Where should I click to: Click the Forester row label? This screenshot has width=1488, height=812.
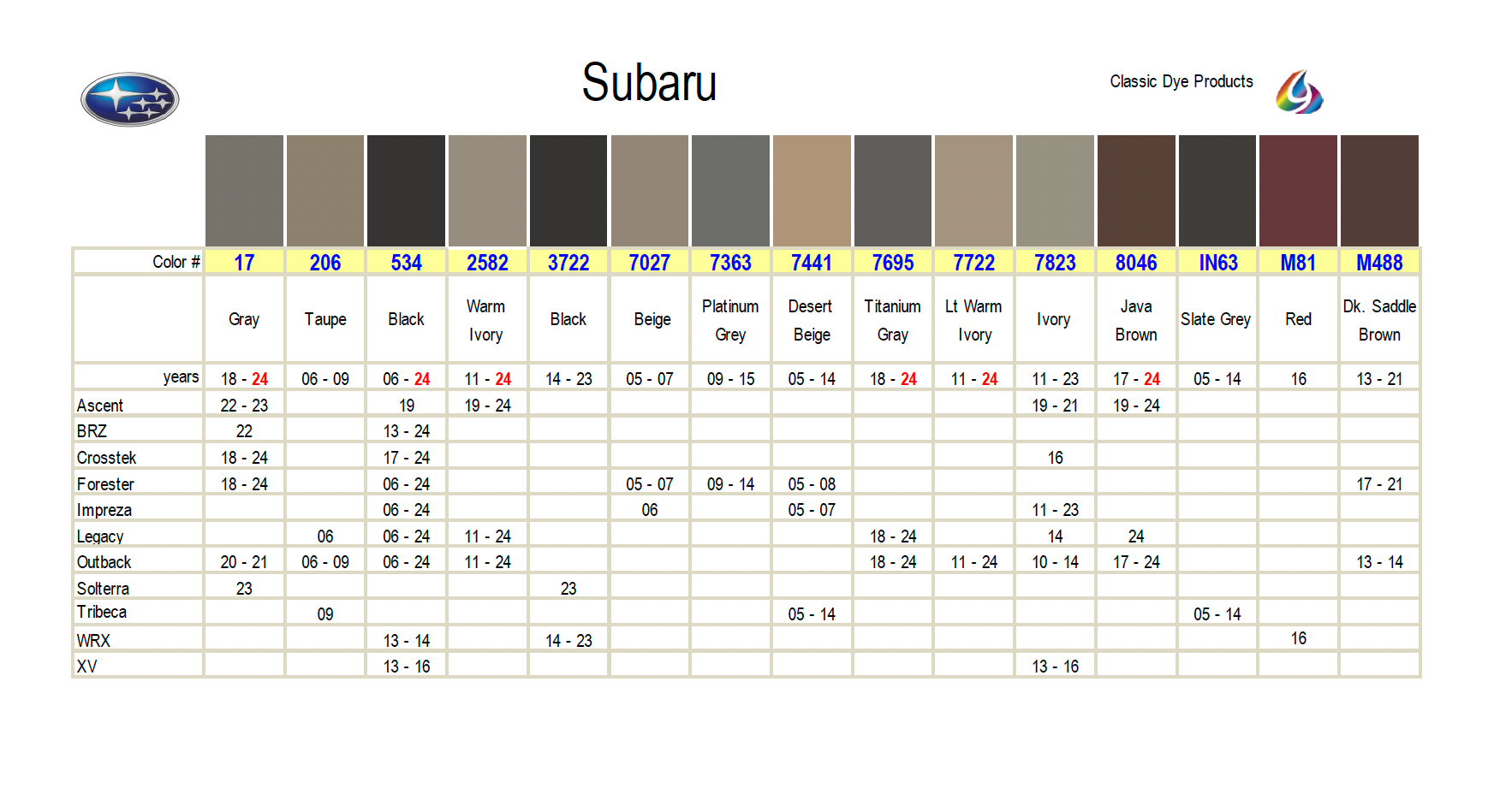[x=105, y=484]
